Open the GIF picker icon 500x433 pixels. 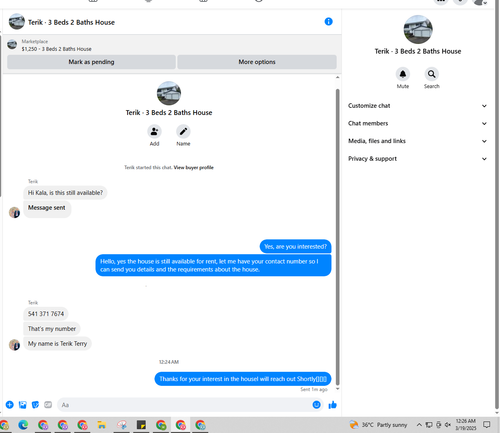click(48, 405)
